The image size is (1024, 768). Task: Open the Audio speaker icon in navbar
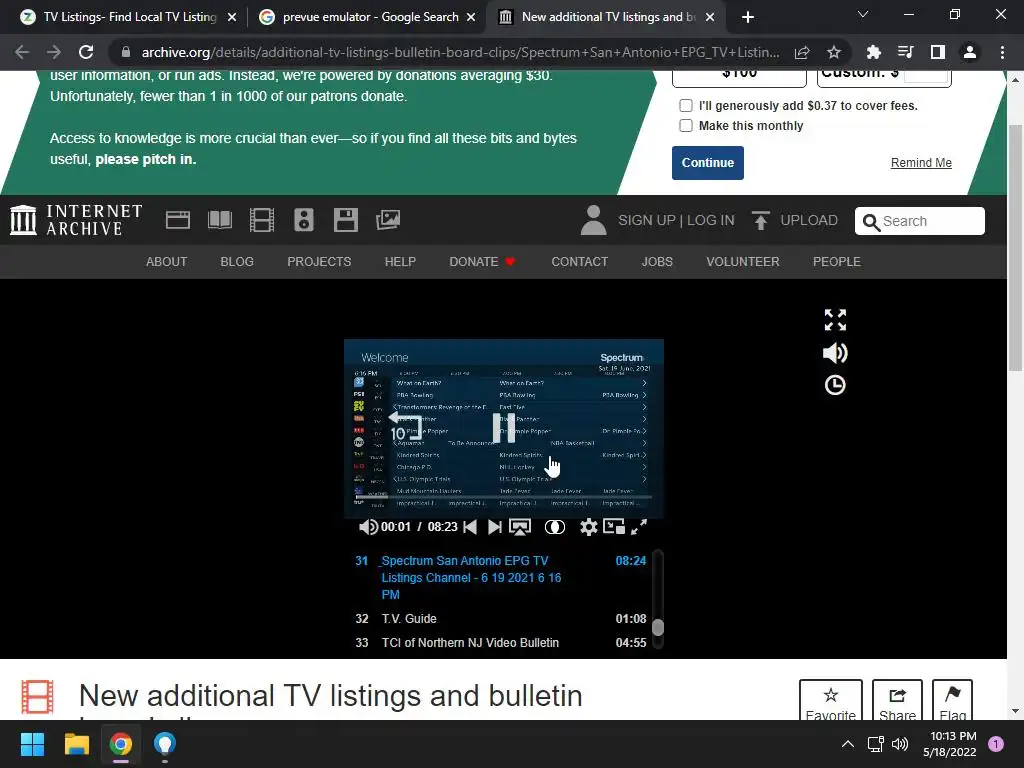point(304,220)
